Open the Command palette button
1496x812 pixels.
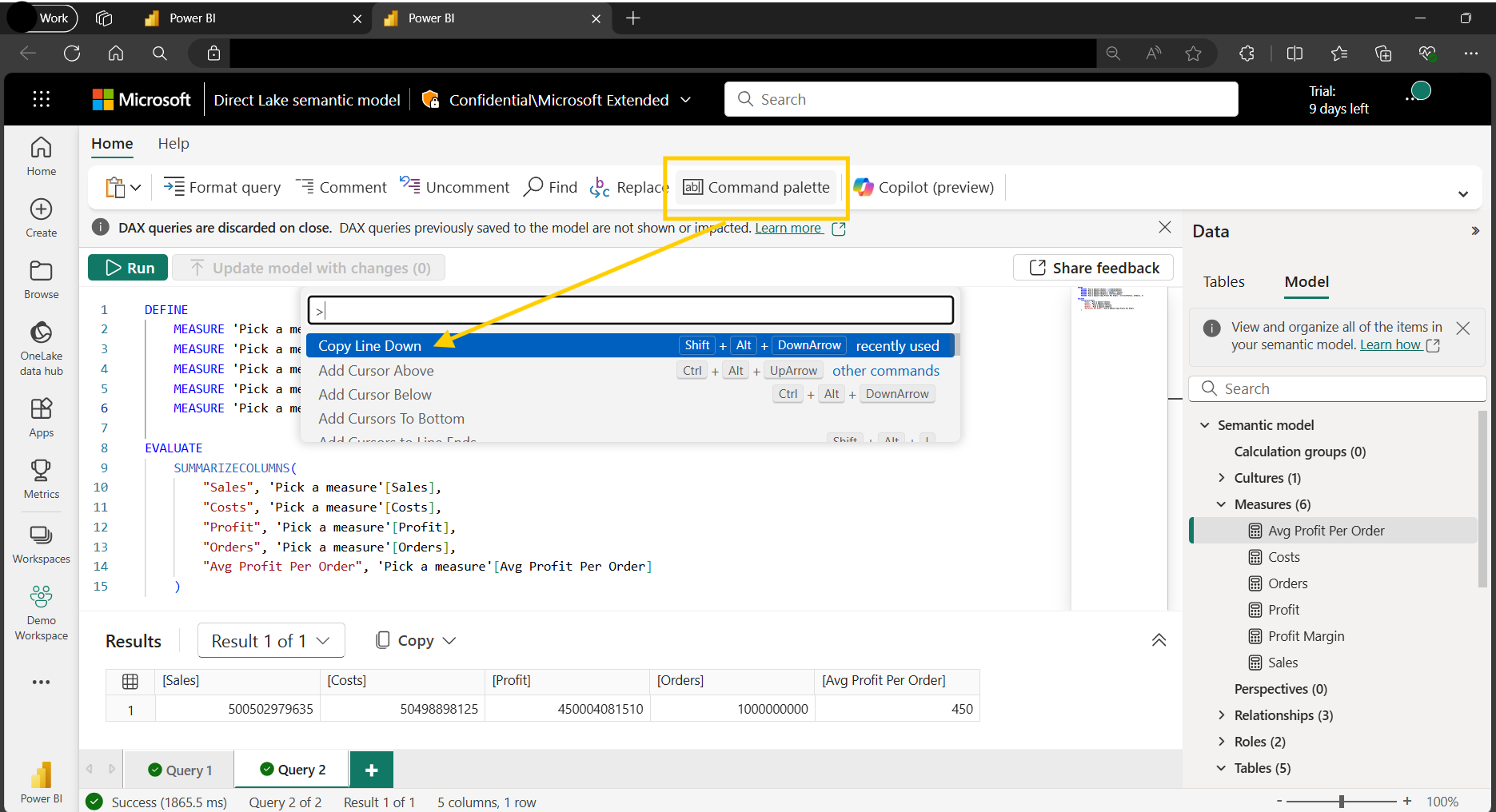pyautogui.click(x=756, y=187)
